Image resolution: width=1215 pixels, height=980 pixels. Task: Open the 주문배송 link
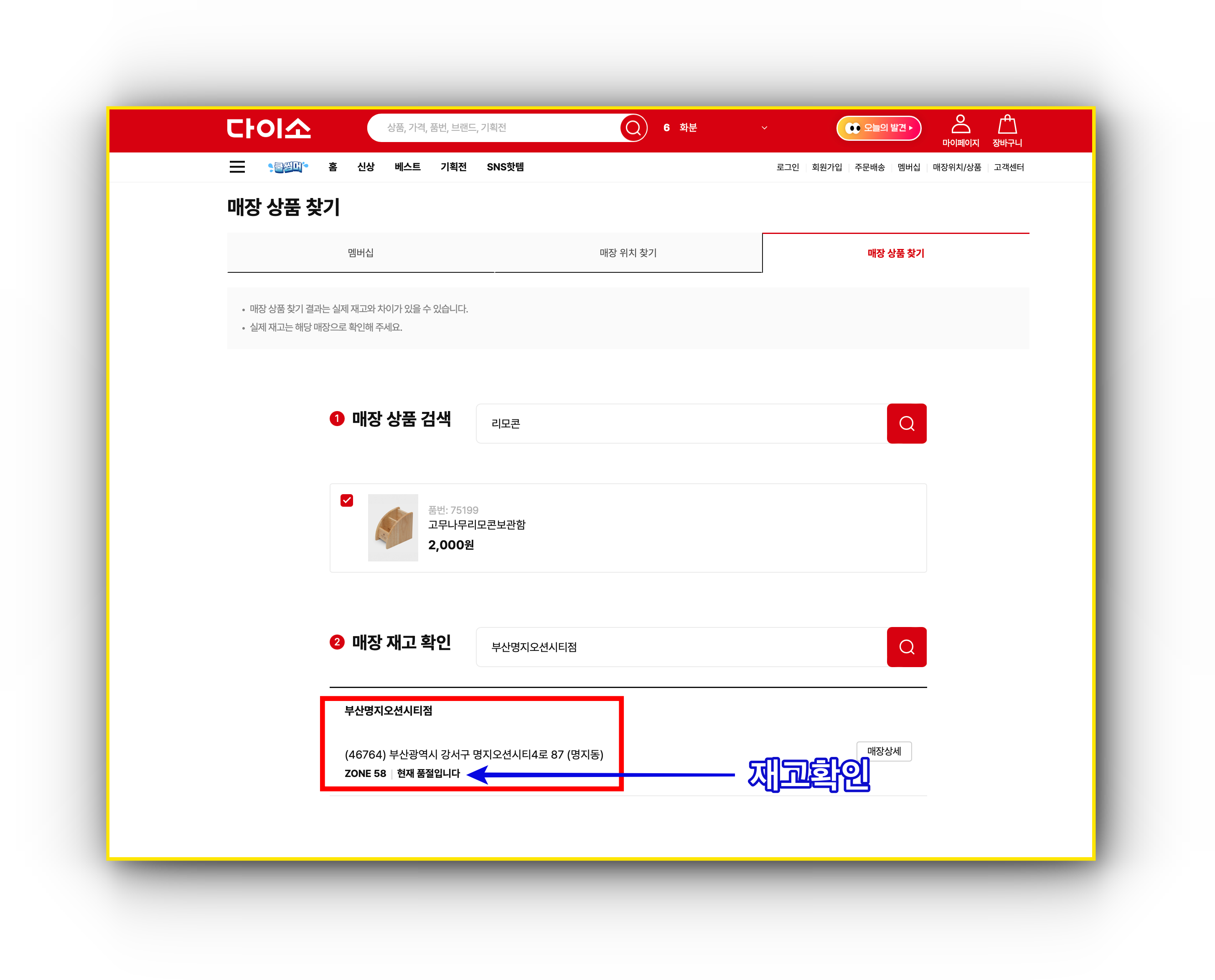[x=869, y=167]
